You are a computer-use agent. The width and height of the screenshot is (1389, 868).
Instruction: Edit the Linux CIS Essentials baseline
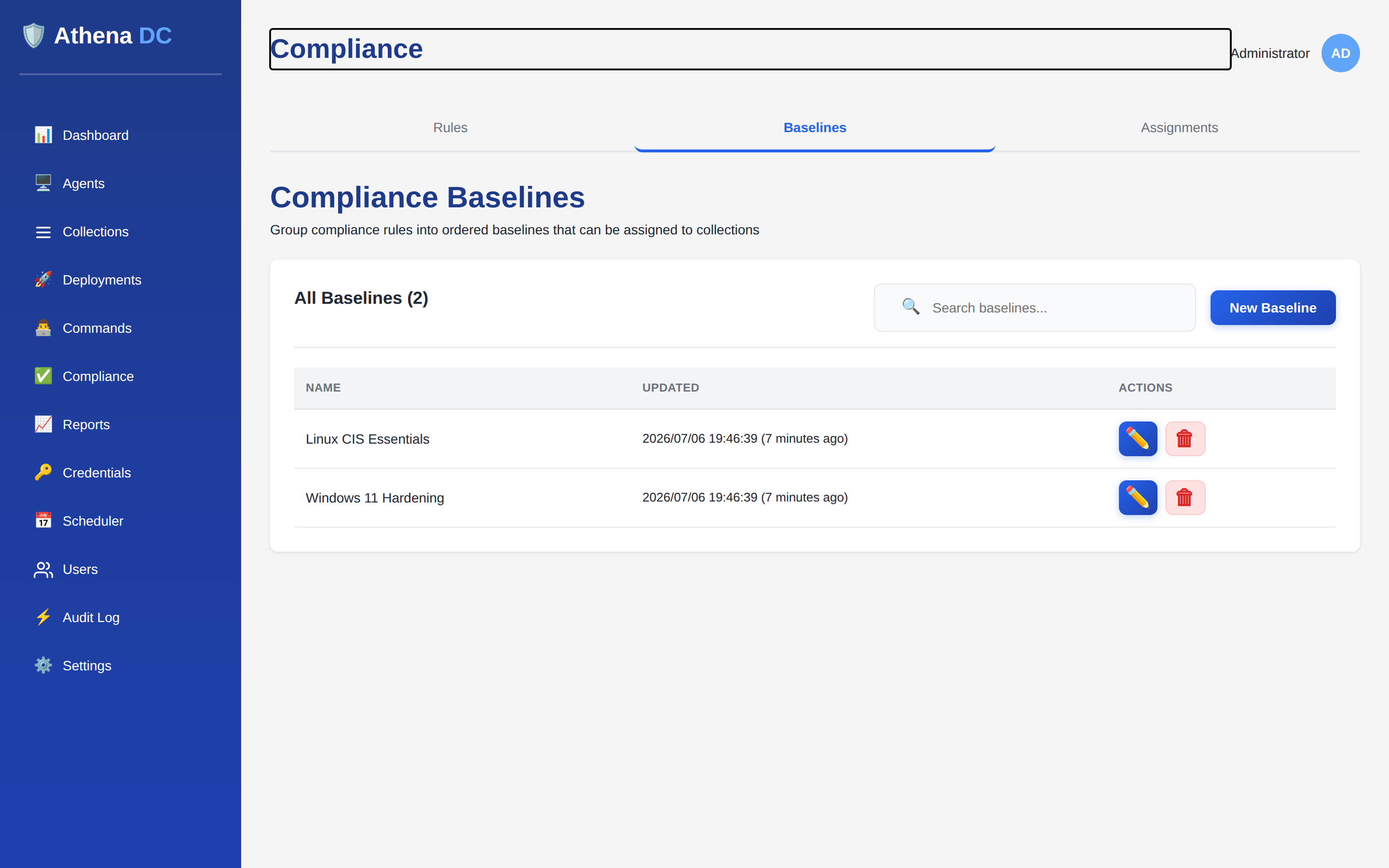1138,439
